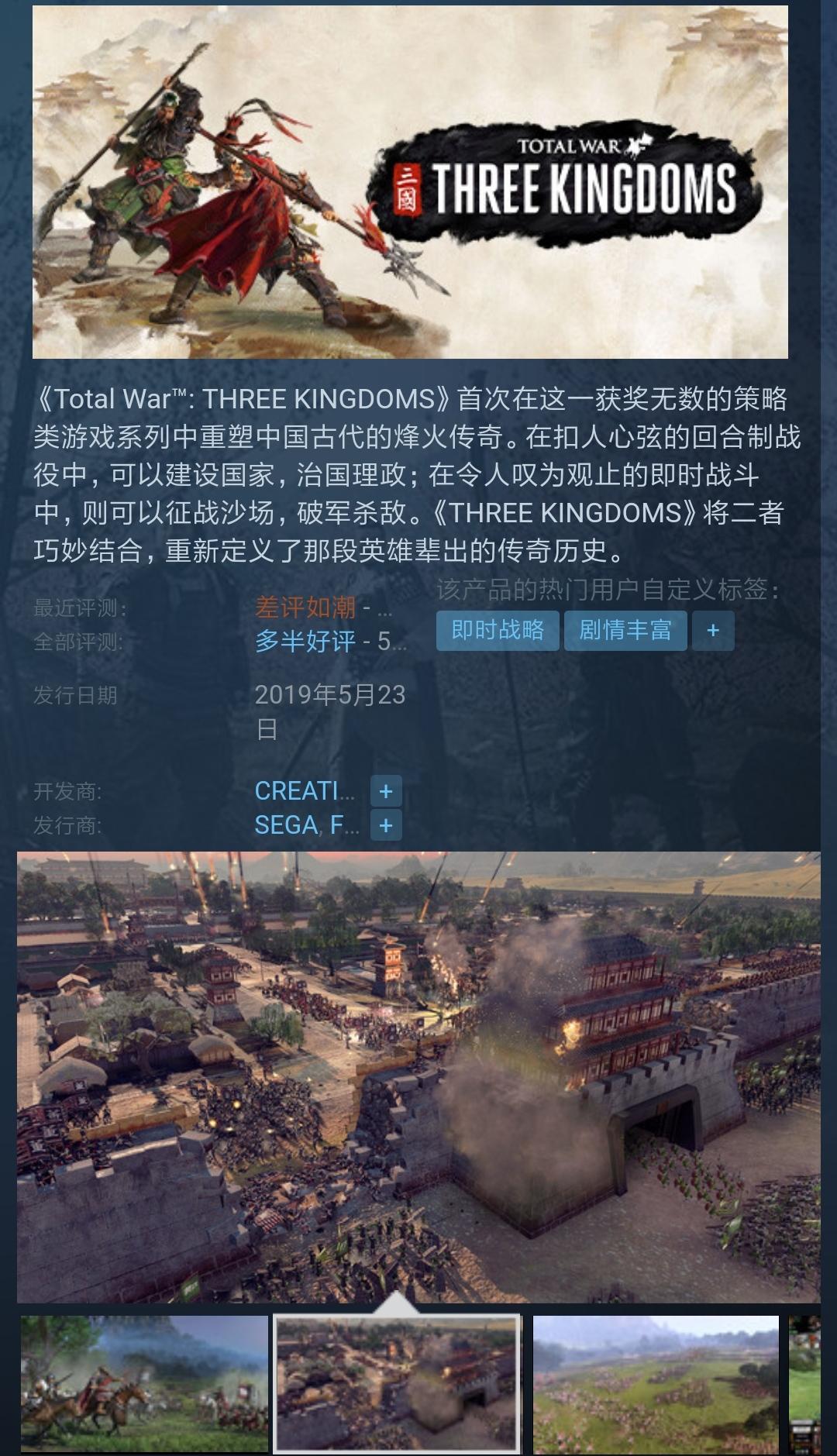The height and width of the screenshot is (1456, 837).
Task: View recent reviews 差评如潮 summary
Action: coord(305,608)
